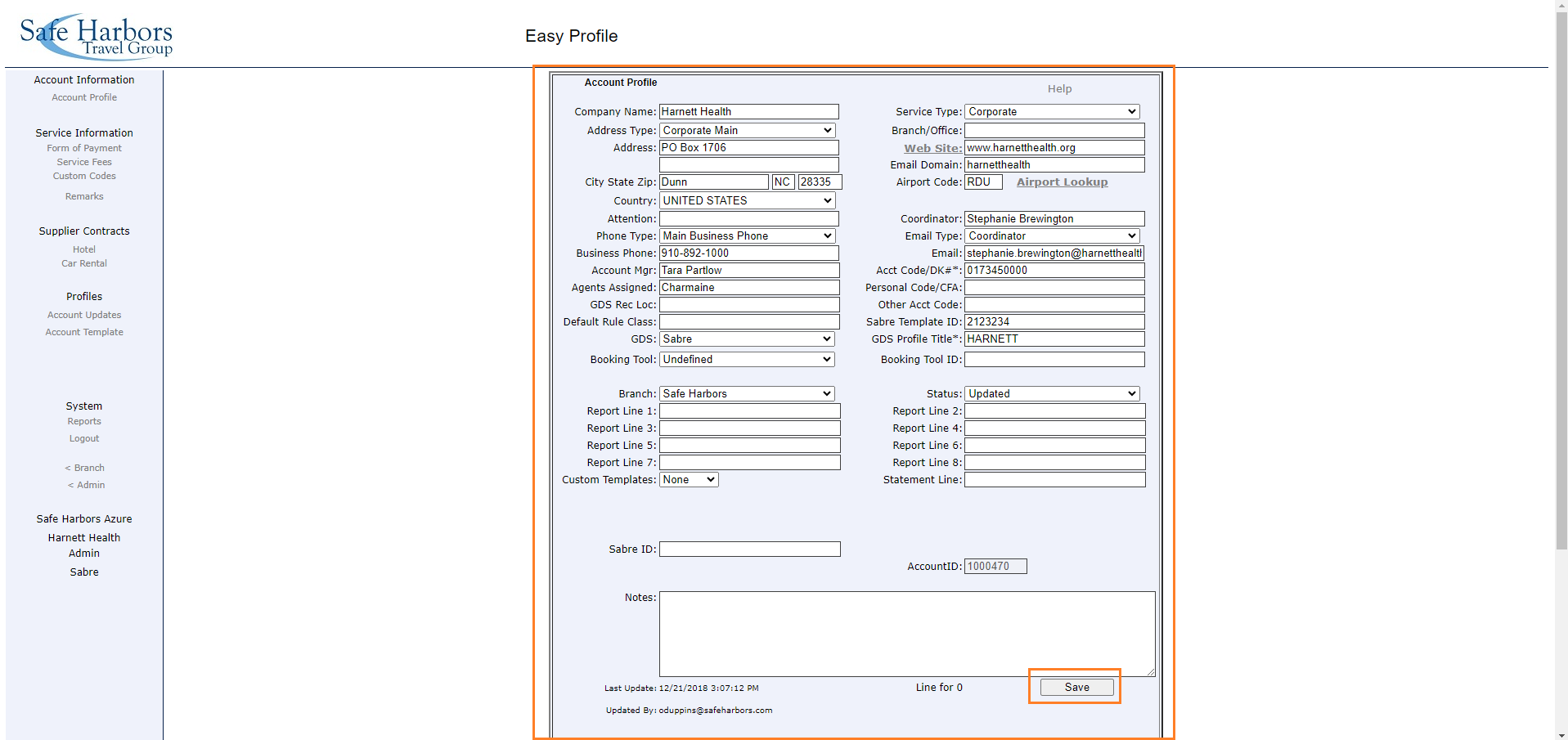Open Remarks in the sidebar

[x=84, y=196]
